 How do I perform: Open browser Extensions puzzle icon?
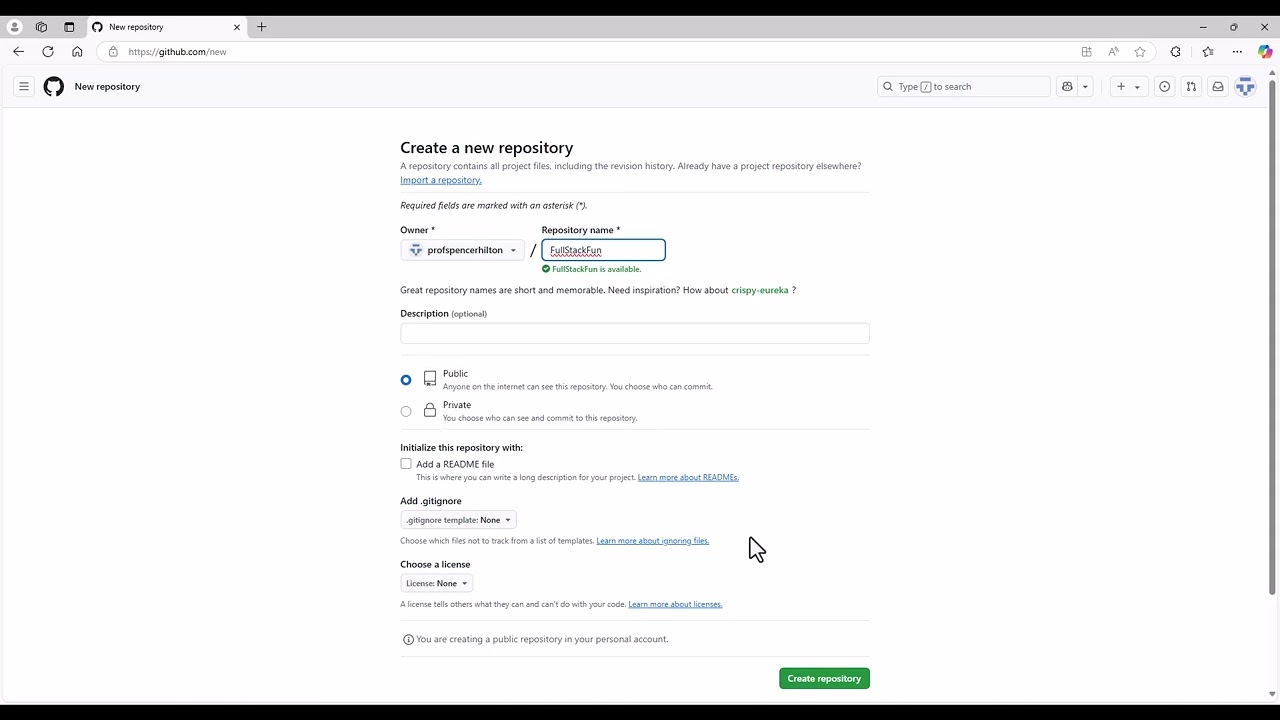pyautogui.click(x=1175, y=52)
